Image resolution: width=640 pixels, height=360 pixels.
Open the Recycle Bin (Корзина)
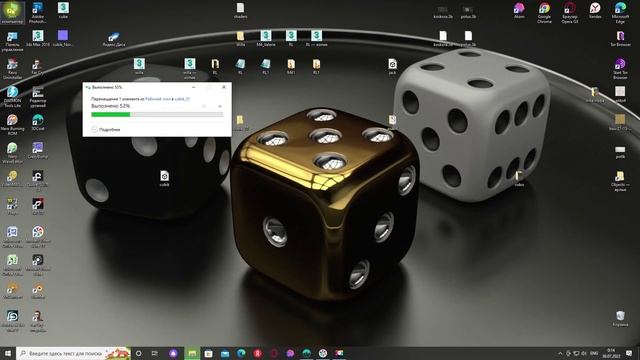coord(620,318)
